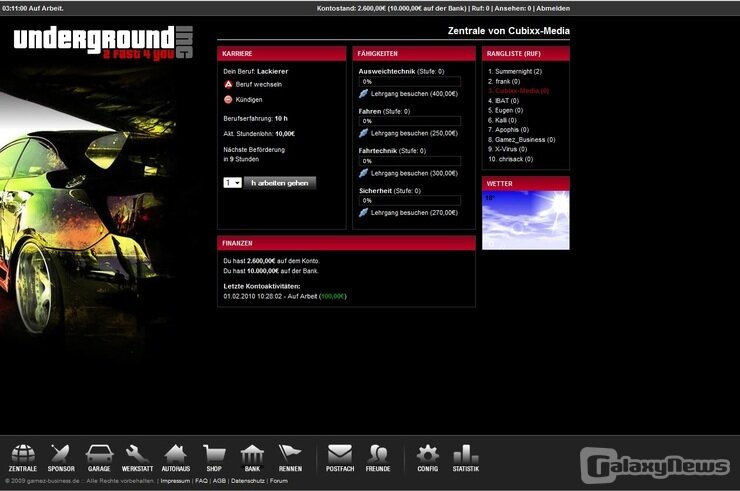Screen dimensions: 740x491
Task: Attend Sicherheit course for 270,00€
Action: point(414,213)
